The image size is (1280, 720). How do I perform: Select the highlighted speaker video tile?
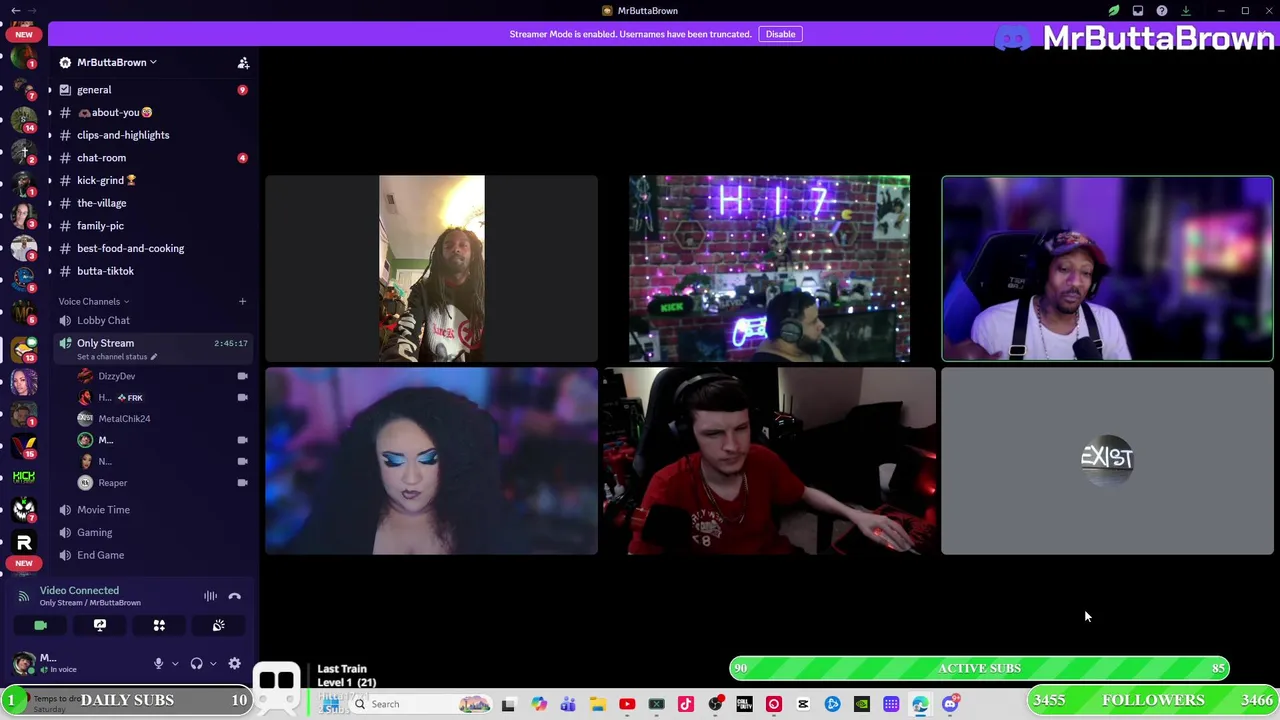[x=1107, y=268]
